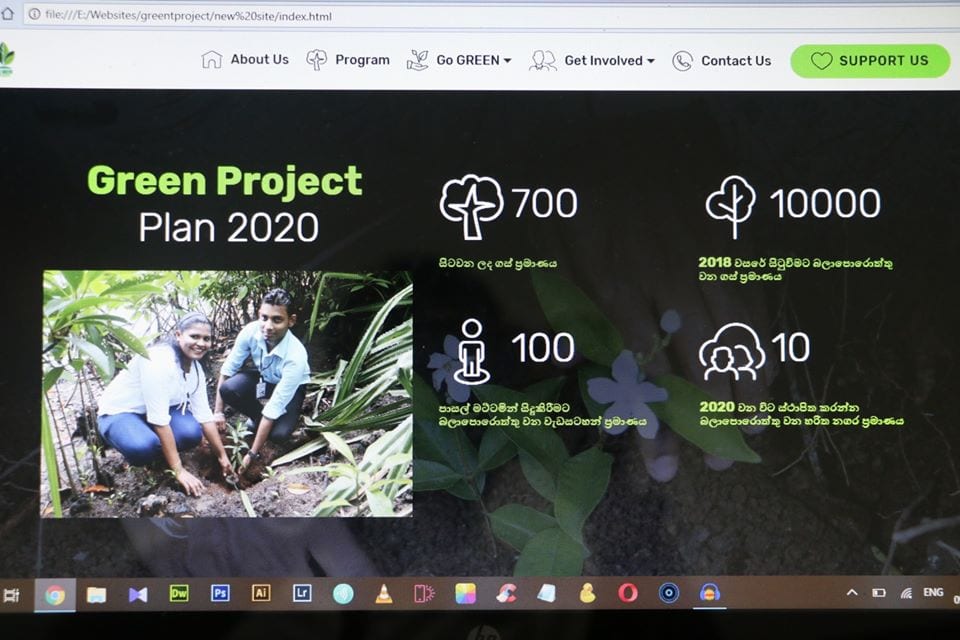Launch Photoshop from the taskbar
Viewport: 960px width, 640px height.
[x=220, y=593]
